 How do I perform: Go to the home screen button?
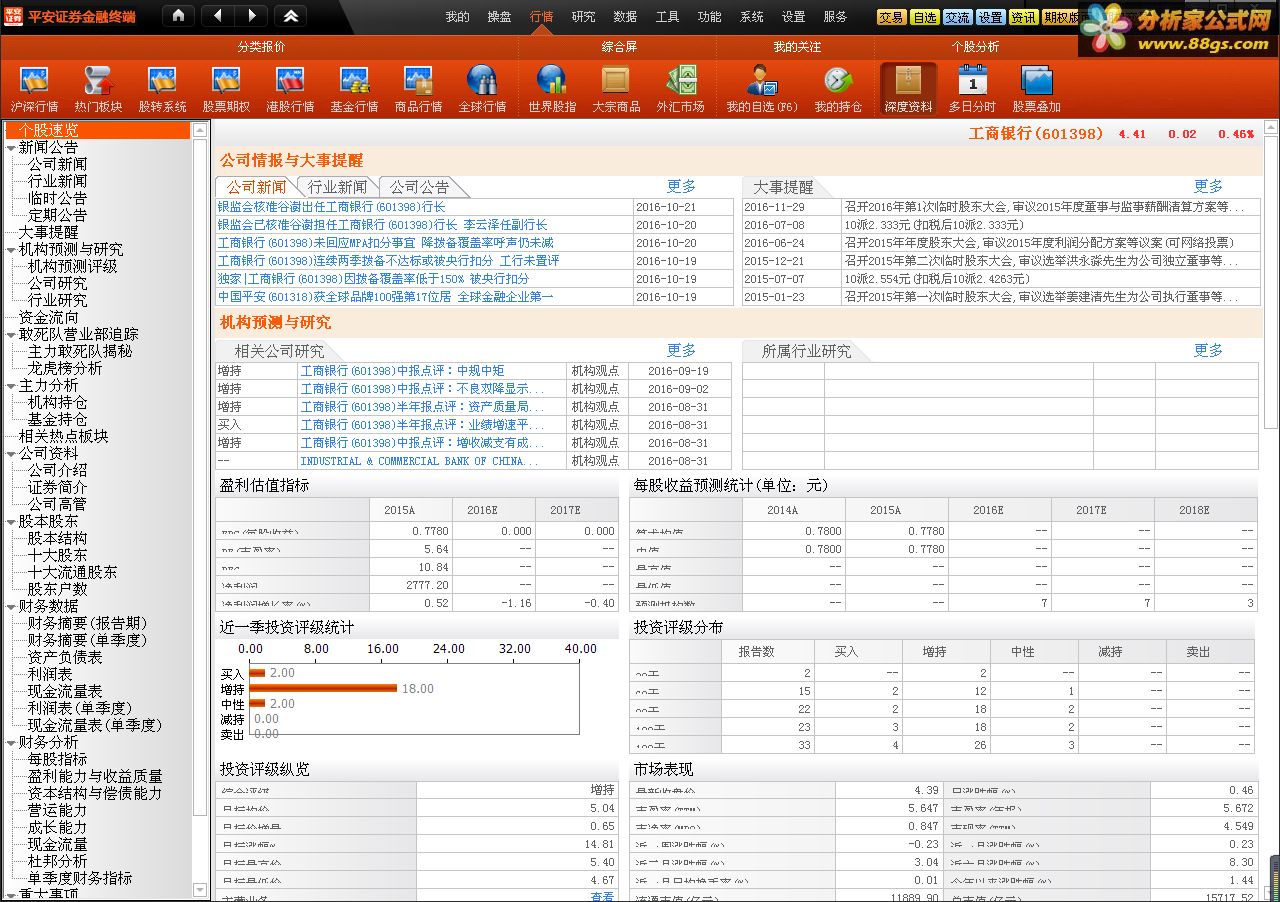(178, 16)
